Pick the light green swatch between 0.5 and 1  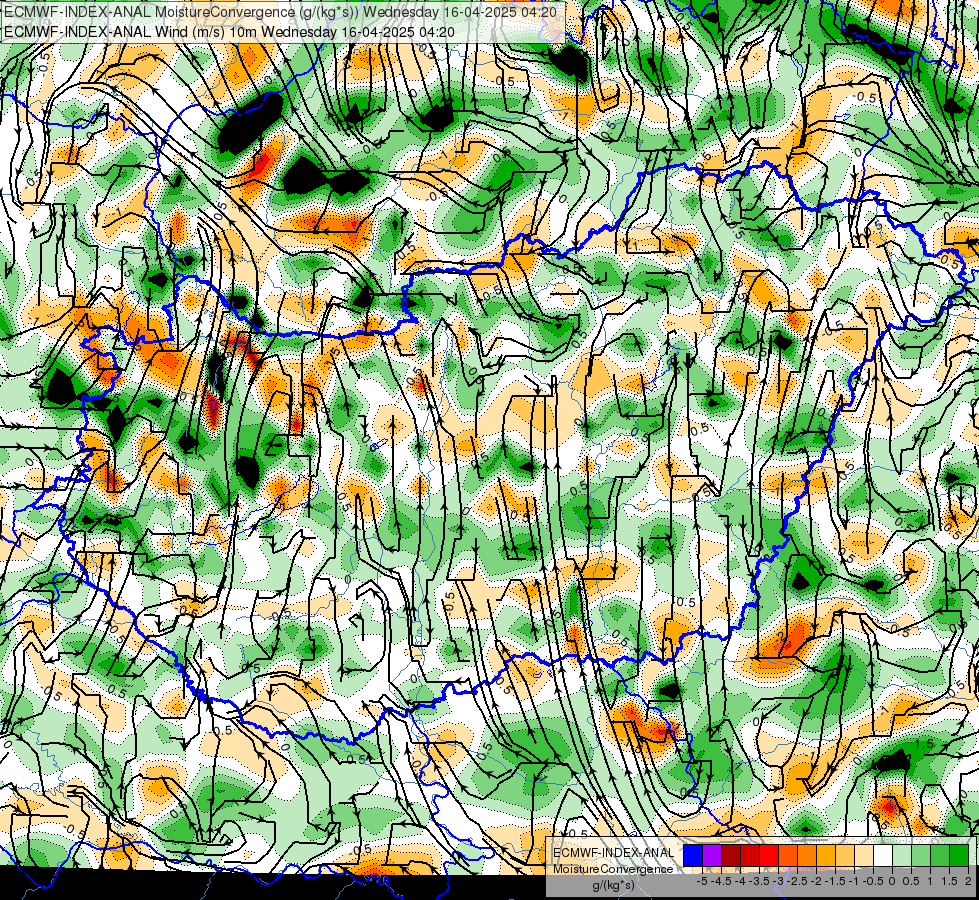click(921, 856)
